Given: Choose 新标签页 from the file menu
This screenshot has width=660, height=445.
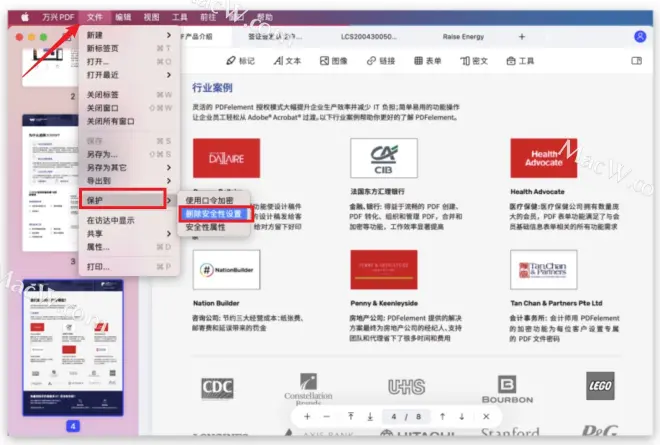Looking at the screenshot, I should pyautogui.click(x=129, y=48).
